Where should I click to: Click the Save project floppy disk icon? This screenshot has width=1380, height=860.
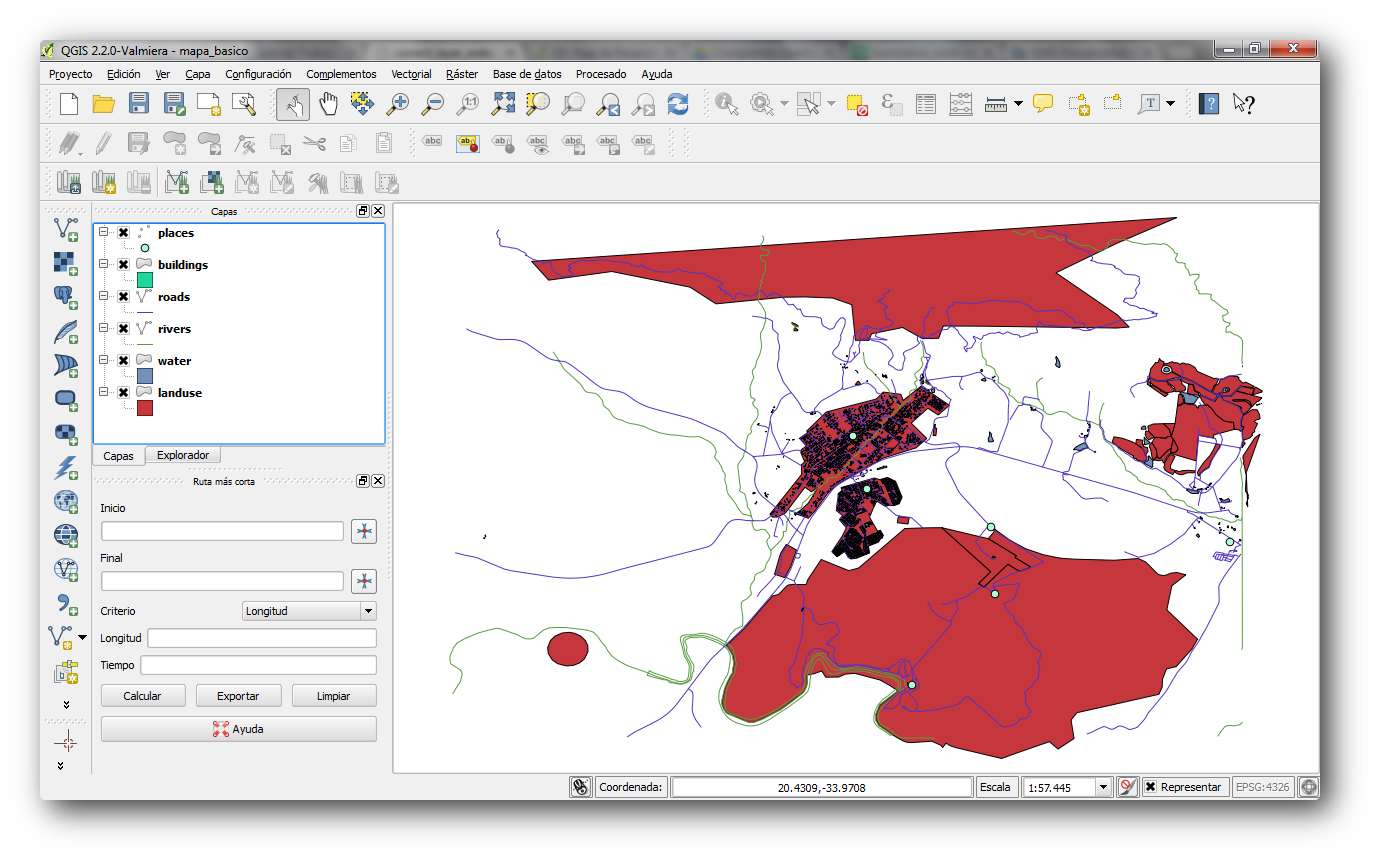point(139,103)
